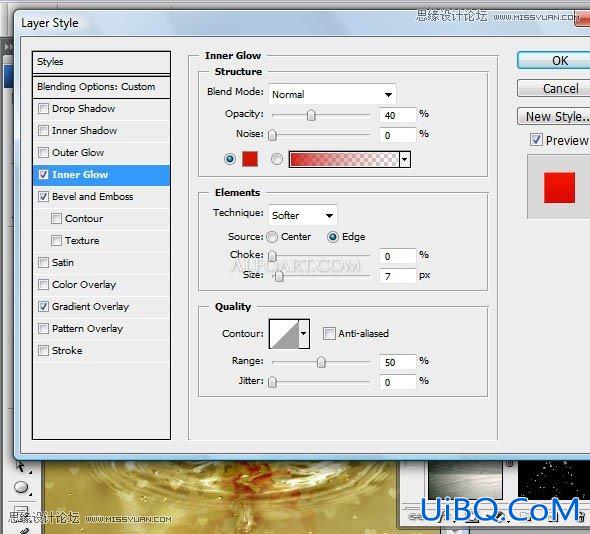Select the Gradient Overlay style row

click(x=101, y=307)
